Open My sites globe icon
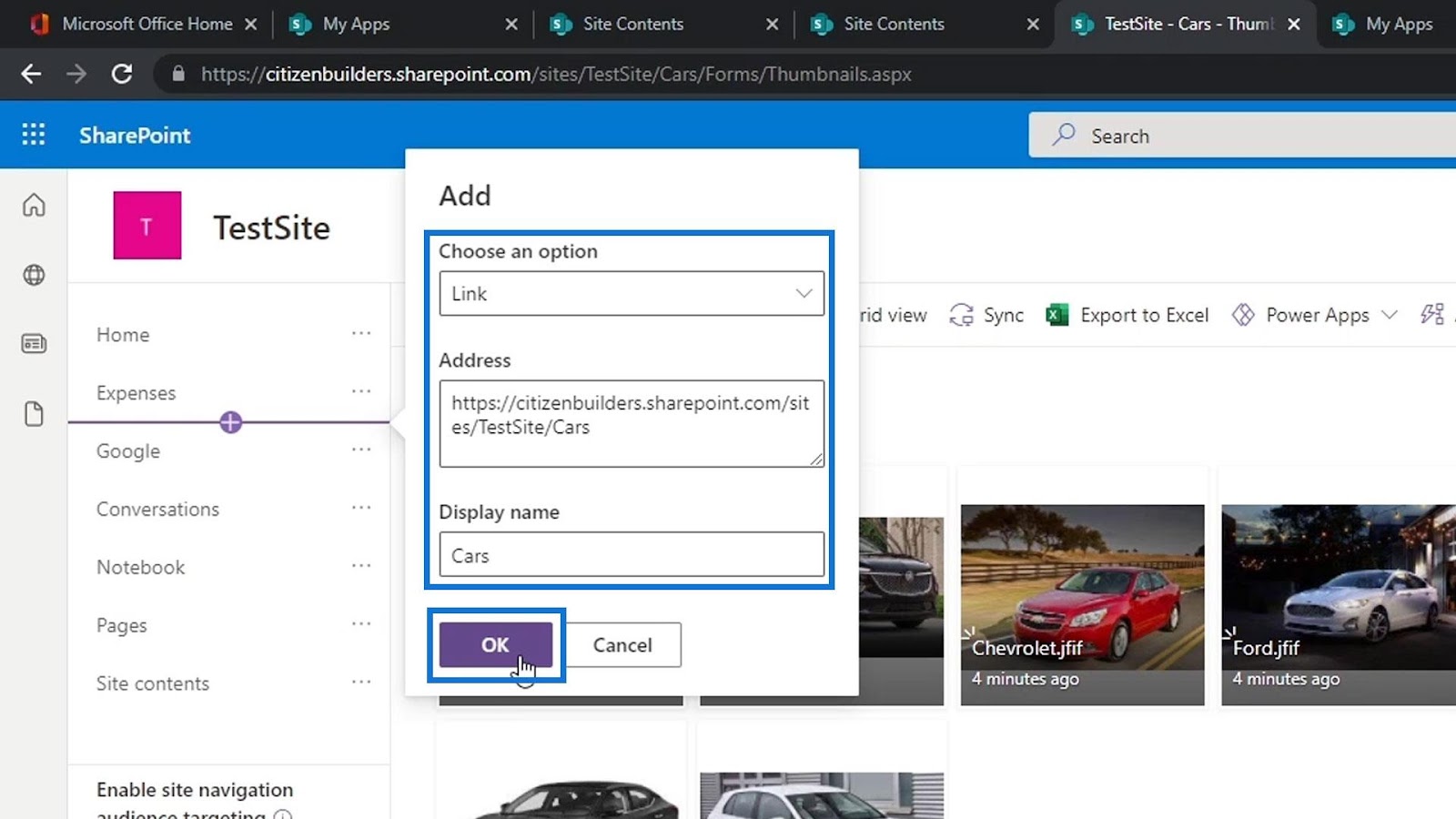The image size is (1456, 819). click(34, 274)
